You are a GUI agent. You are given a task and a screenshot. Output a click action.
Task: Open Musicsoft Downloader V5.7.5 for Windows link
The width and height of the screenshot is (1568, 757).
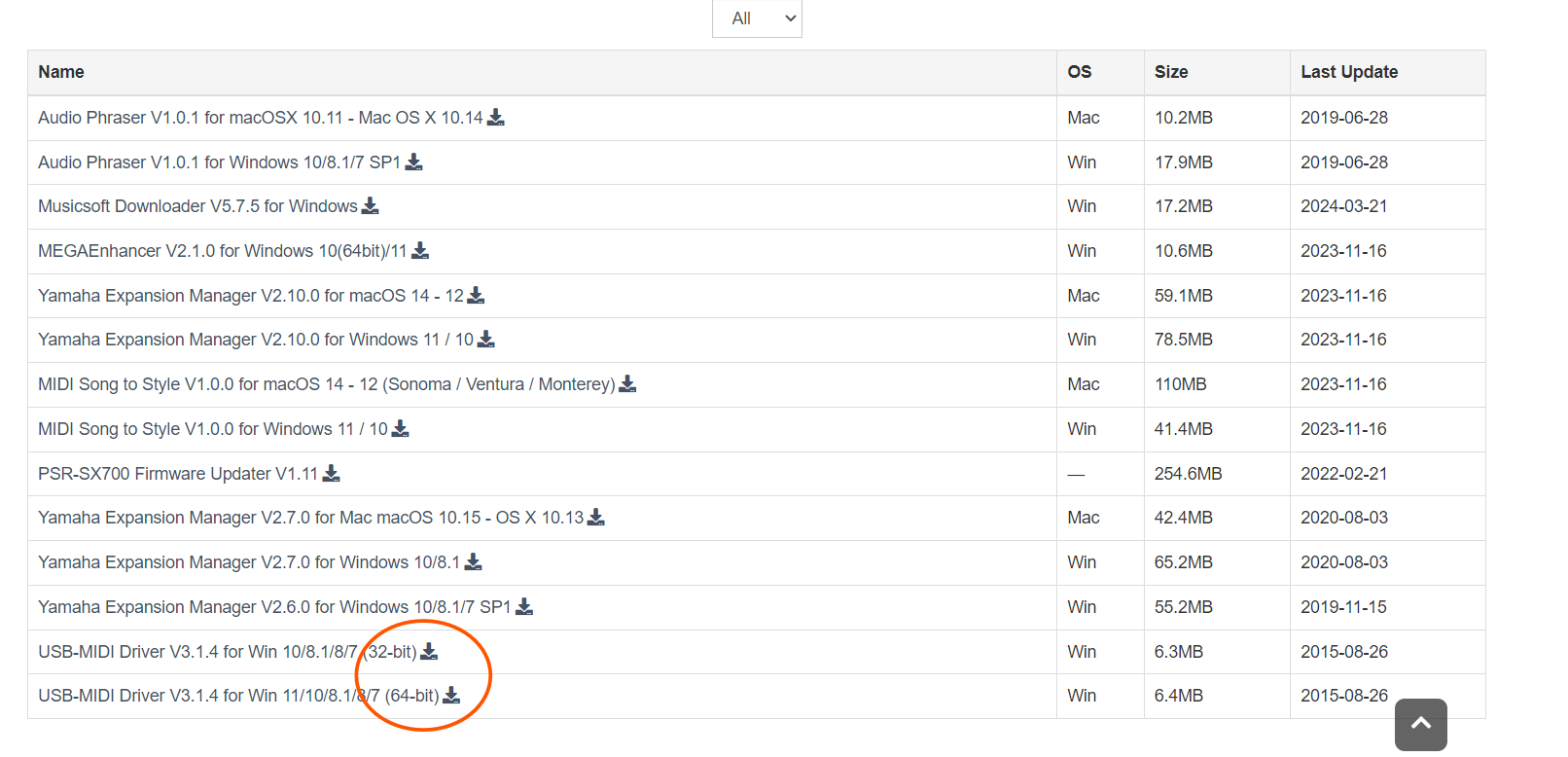click(x=197, y=206)
